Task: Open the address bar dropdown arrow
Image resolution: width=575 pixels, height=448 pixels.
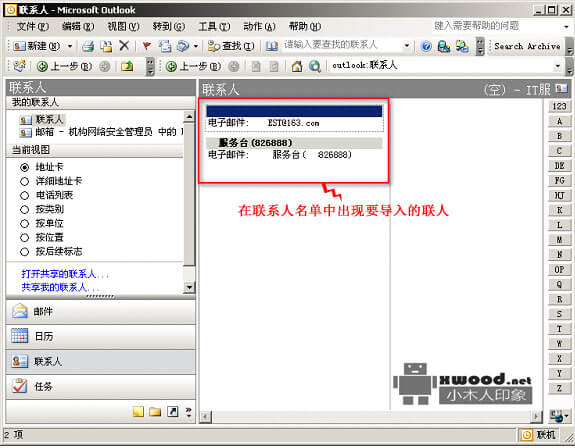Action: coord(557,66)
